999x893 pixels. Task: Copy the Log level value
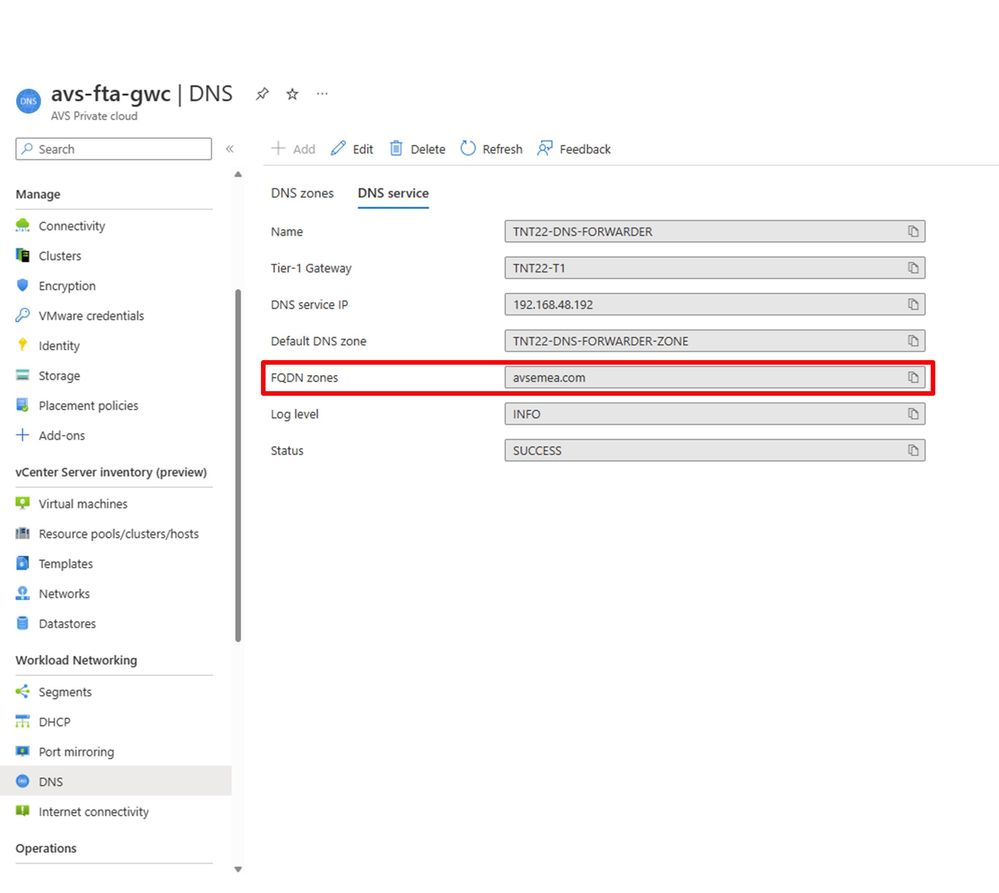pos(912,414)
